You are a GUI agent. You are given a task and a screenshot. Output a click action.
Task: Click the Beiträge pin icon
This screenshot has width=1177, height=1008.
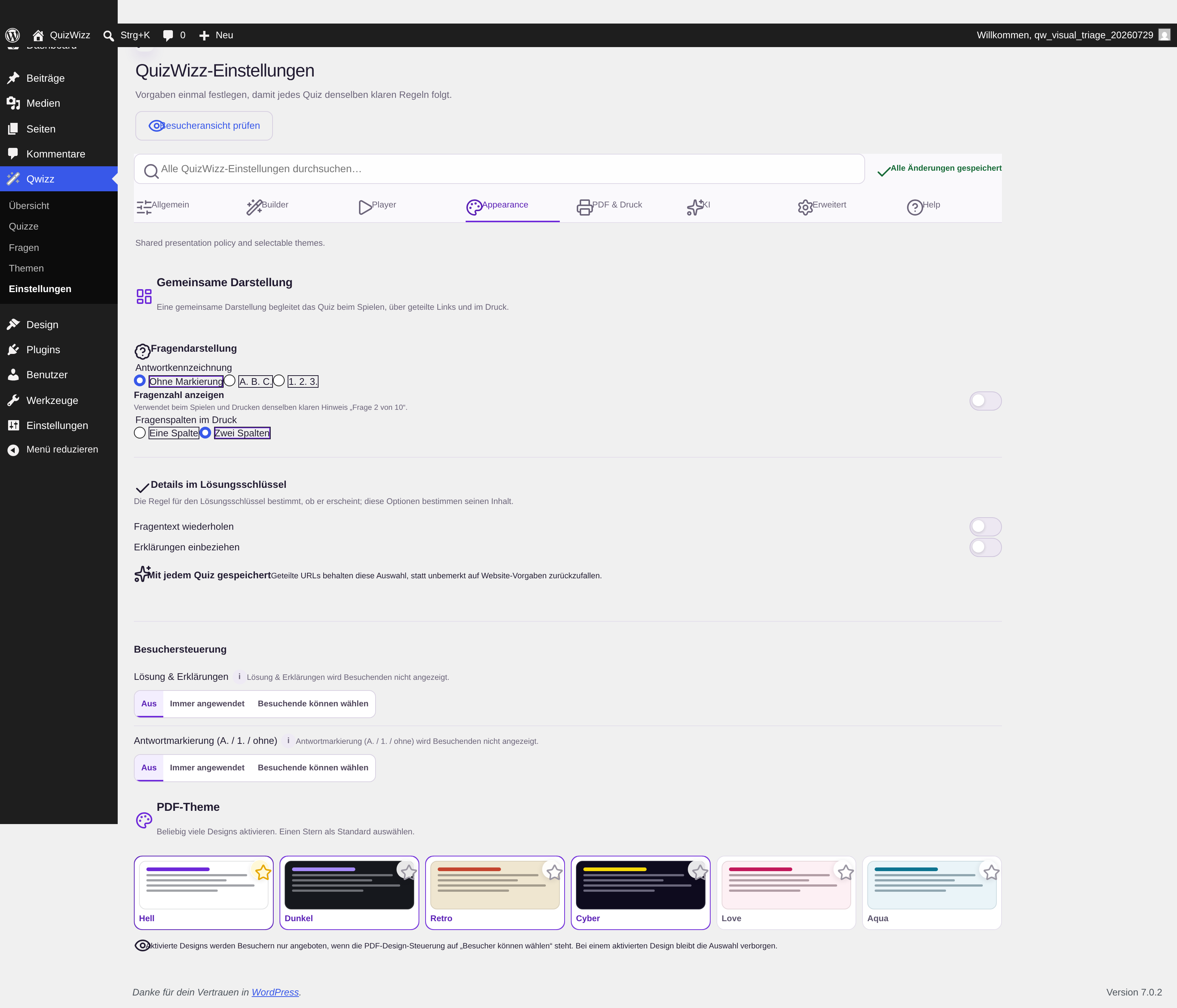[x=13, y=78]
